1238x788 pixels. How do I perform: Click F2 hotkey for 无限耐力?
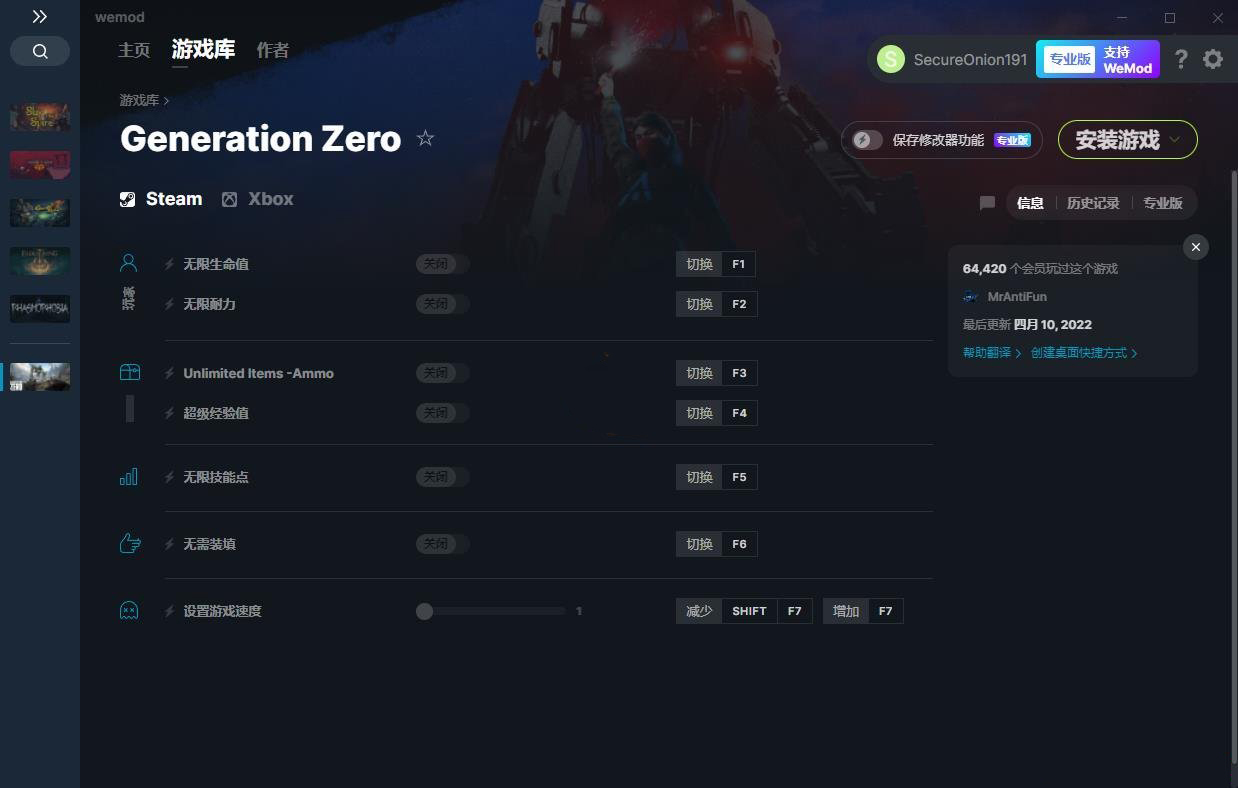tap(739, 304)
